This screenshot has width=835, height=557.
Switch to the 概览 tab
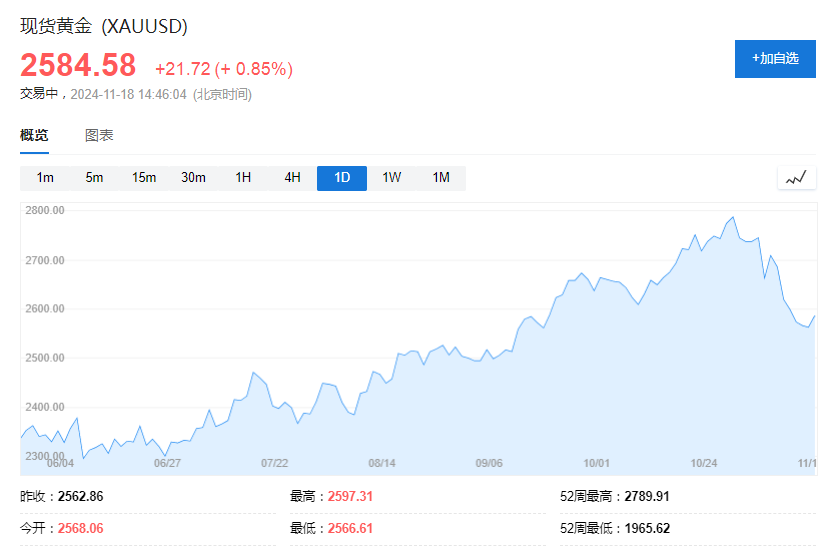34,136
